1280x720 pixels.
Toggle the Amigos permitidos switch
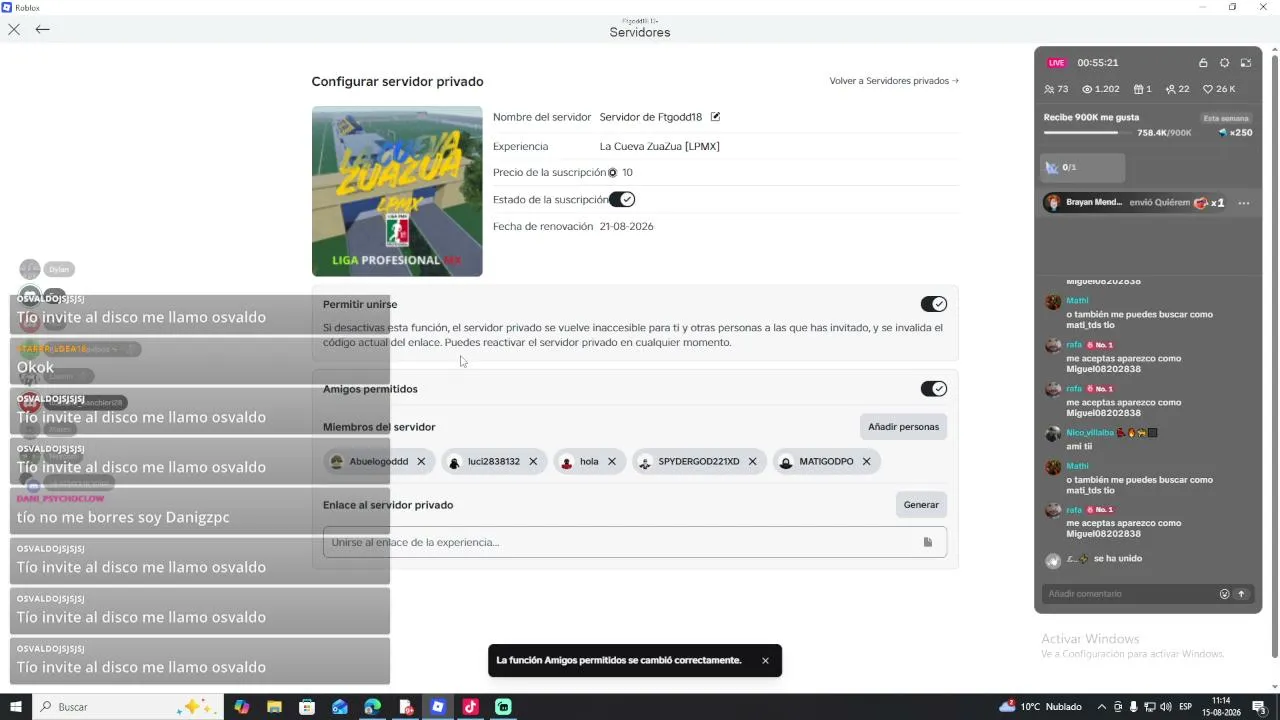click(933, 389)
